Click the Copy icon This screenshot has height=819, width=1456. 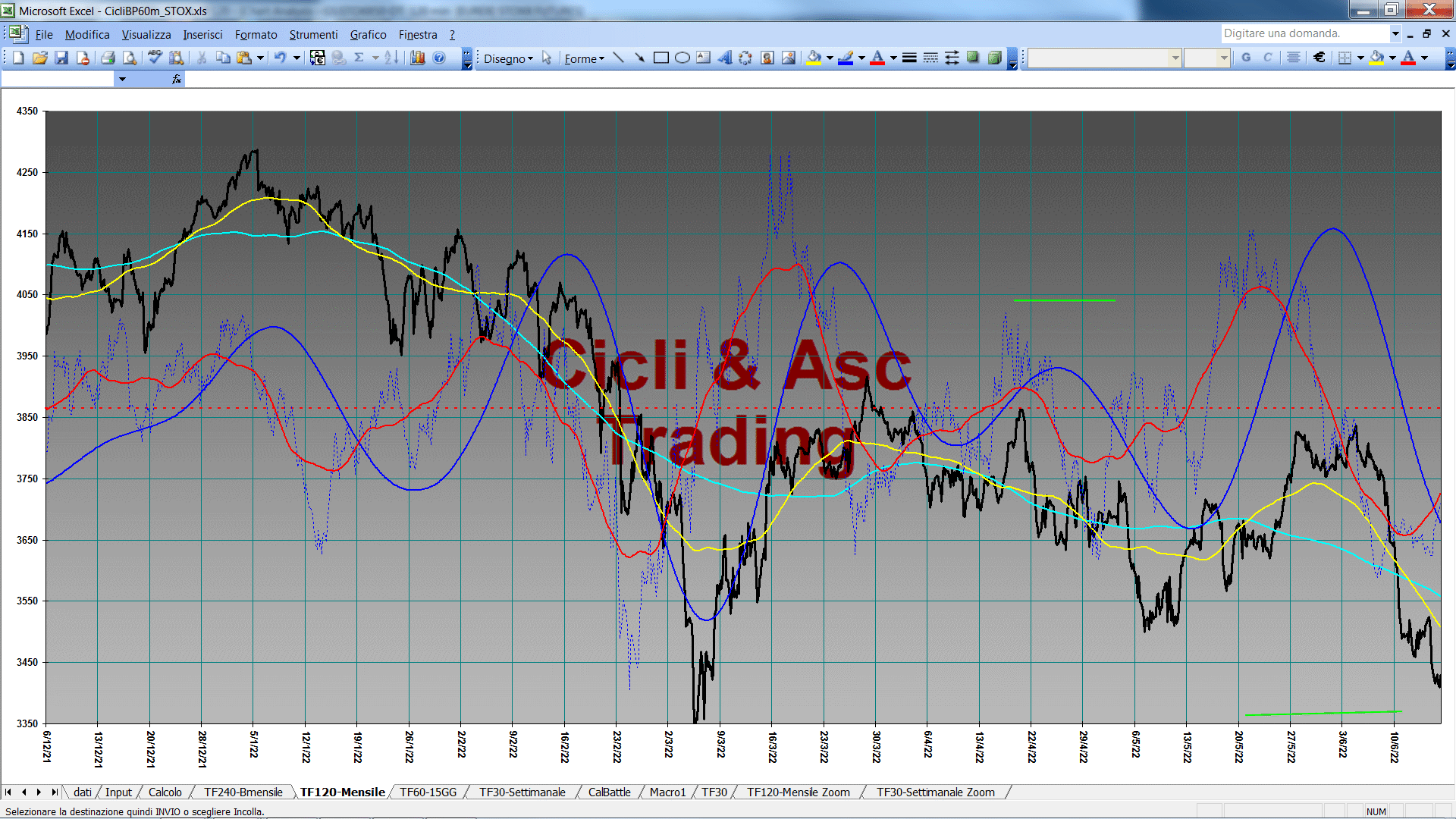pos(223,58)
